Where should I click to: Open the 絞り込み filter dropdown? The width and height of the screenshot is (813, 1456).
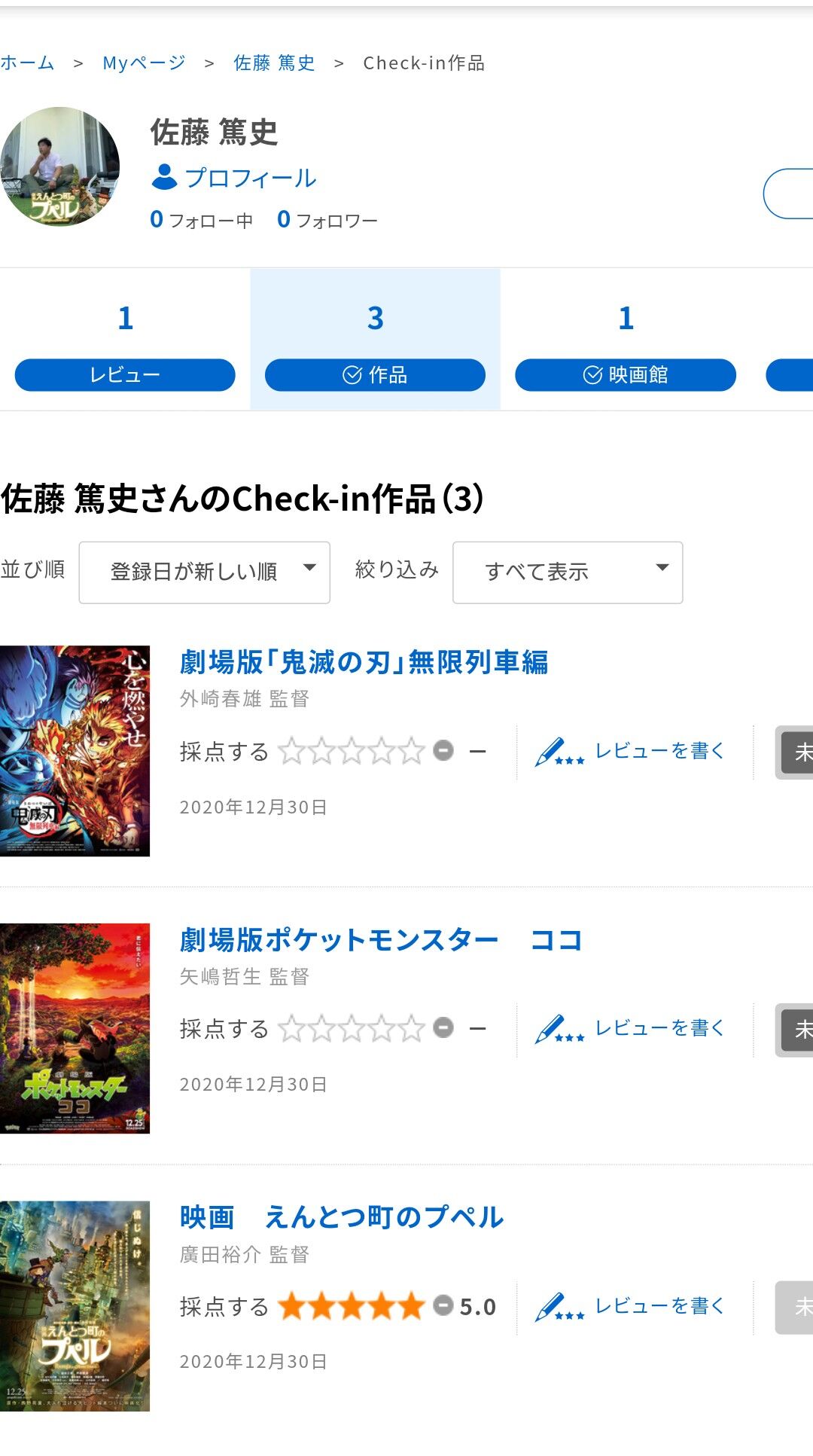(568, 572)
